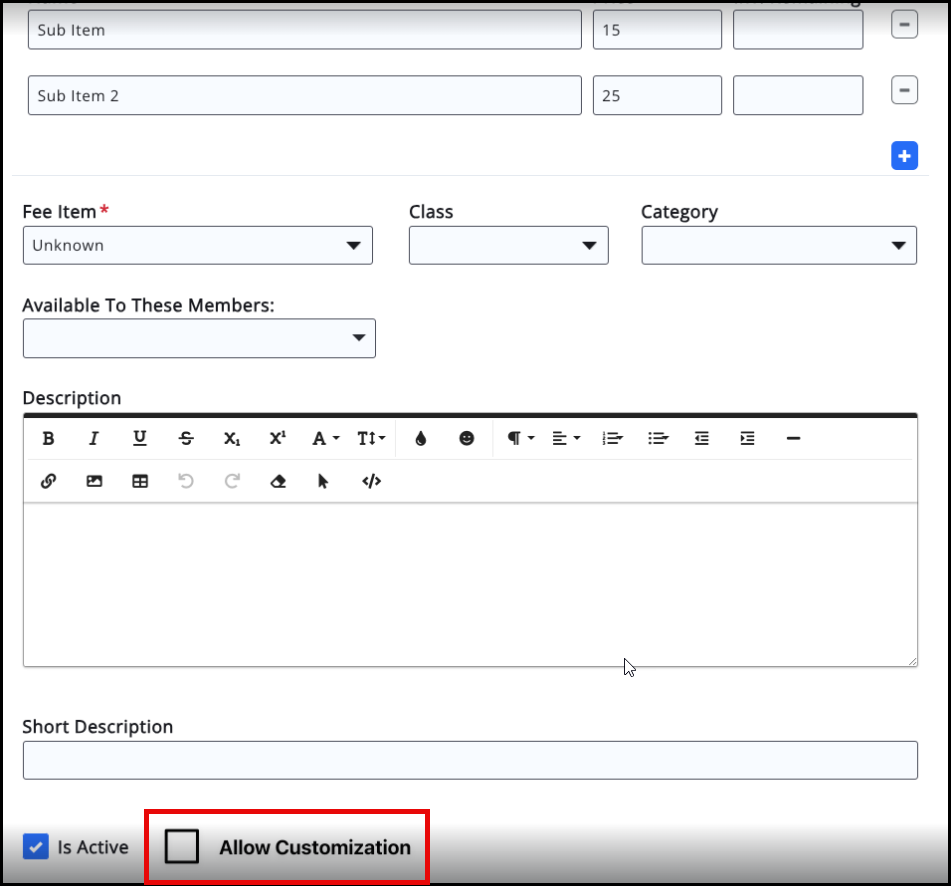Open the Class dropdown

508,245
